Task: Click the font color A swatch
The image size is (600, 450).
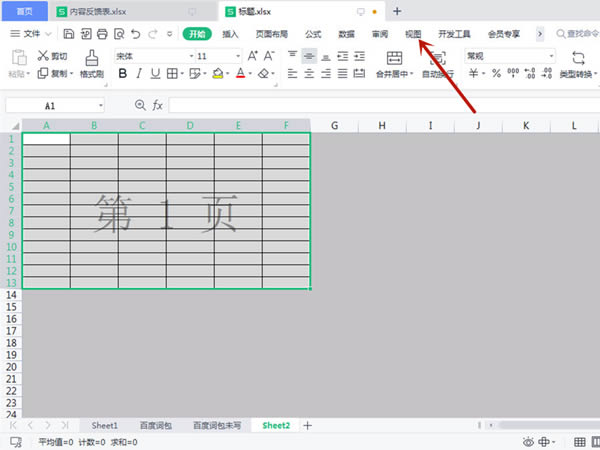Action: click(243, 74)
